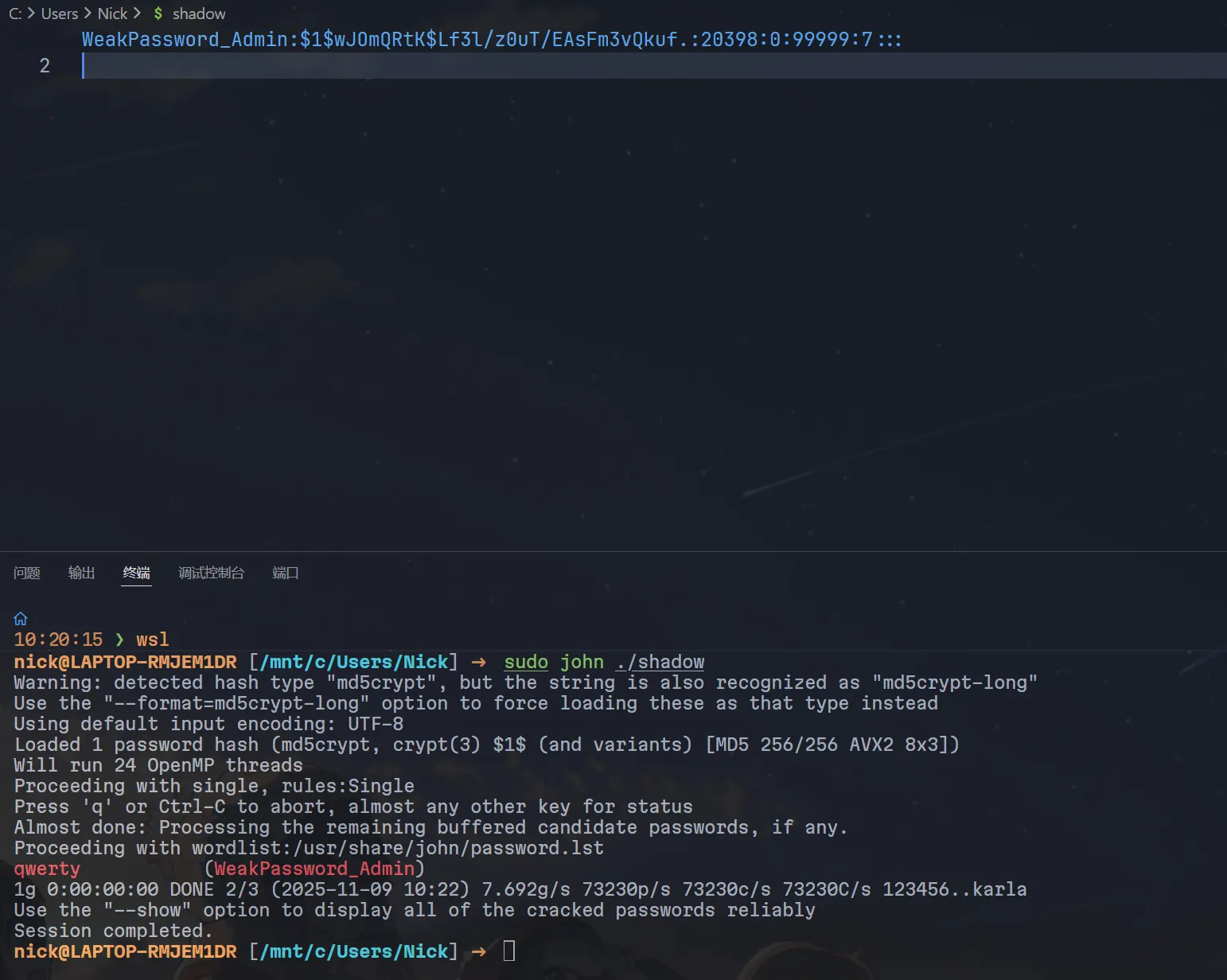1227x980 pixels.
Task: Open the Users breadcrumb segment
Action: 59,14
